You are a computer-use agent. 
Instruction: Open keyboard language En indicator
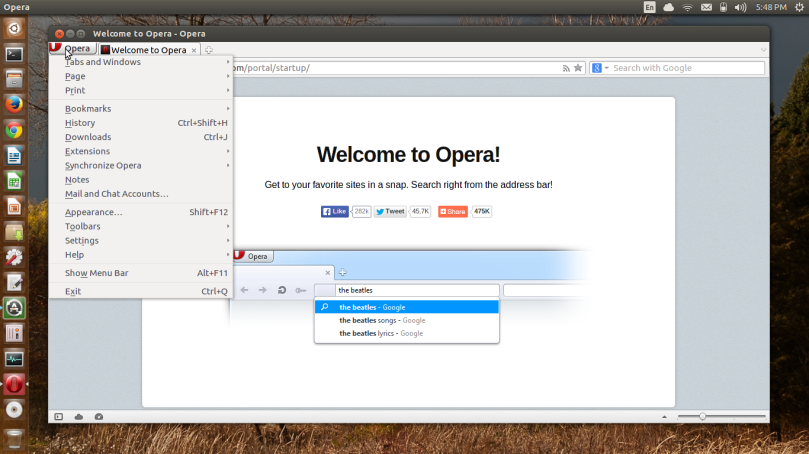(x=650, y=7)
